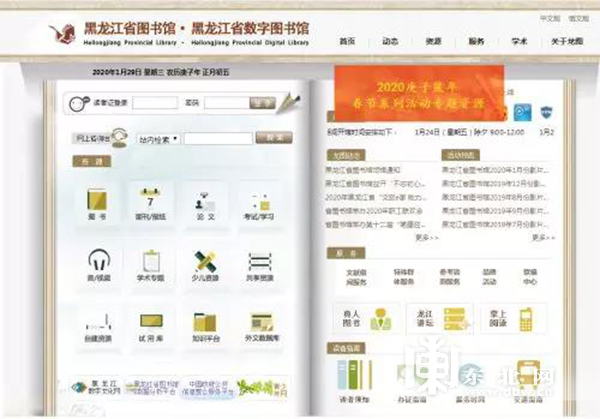Open the 2019年8月份 film schedule item
Image resolution: width=600 pixels, height=419 pixels.
[x=495, y=197]
